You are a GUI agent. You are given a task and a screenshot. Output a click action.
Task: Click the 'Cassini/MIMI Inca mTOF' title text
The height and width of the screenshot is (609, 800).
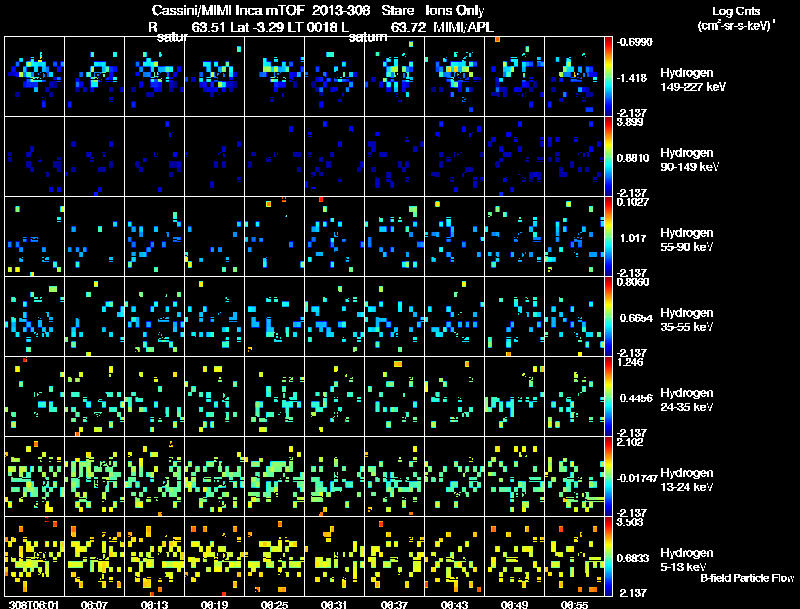228,10
